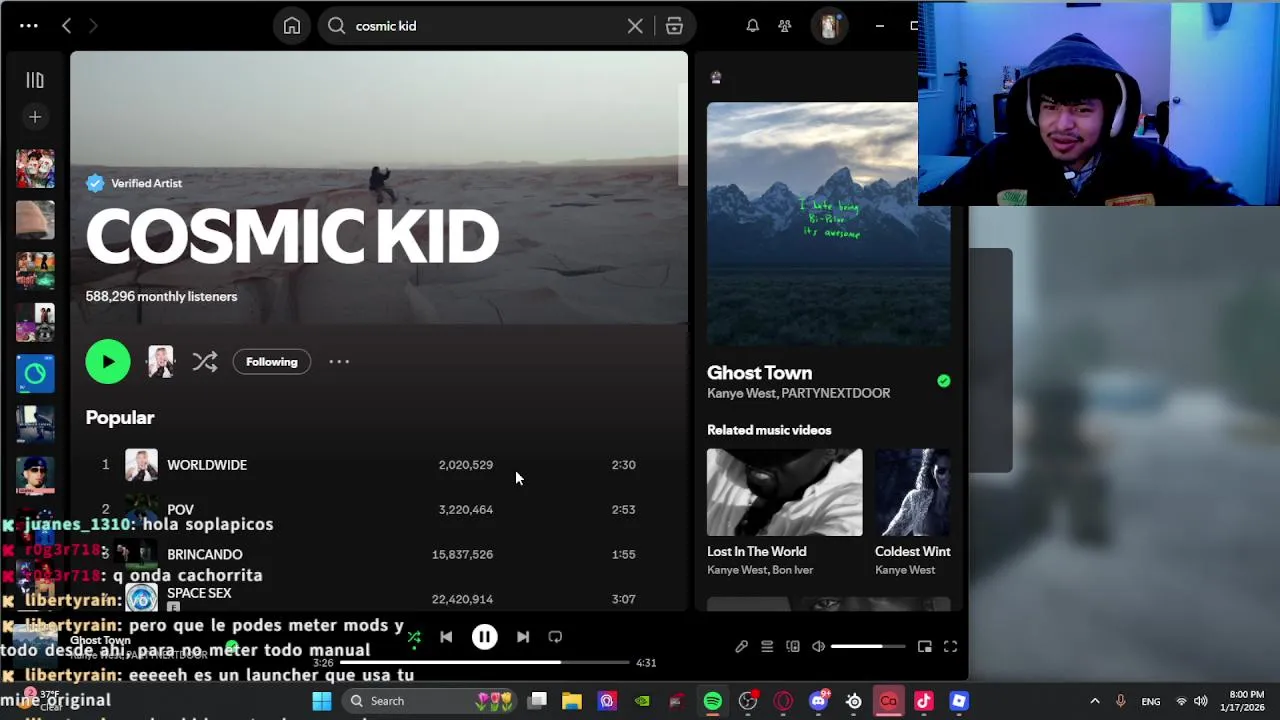Open the Coldest Wint music video thumbnail
Screen dimensions: 1280x720
coord(912,492)
